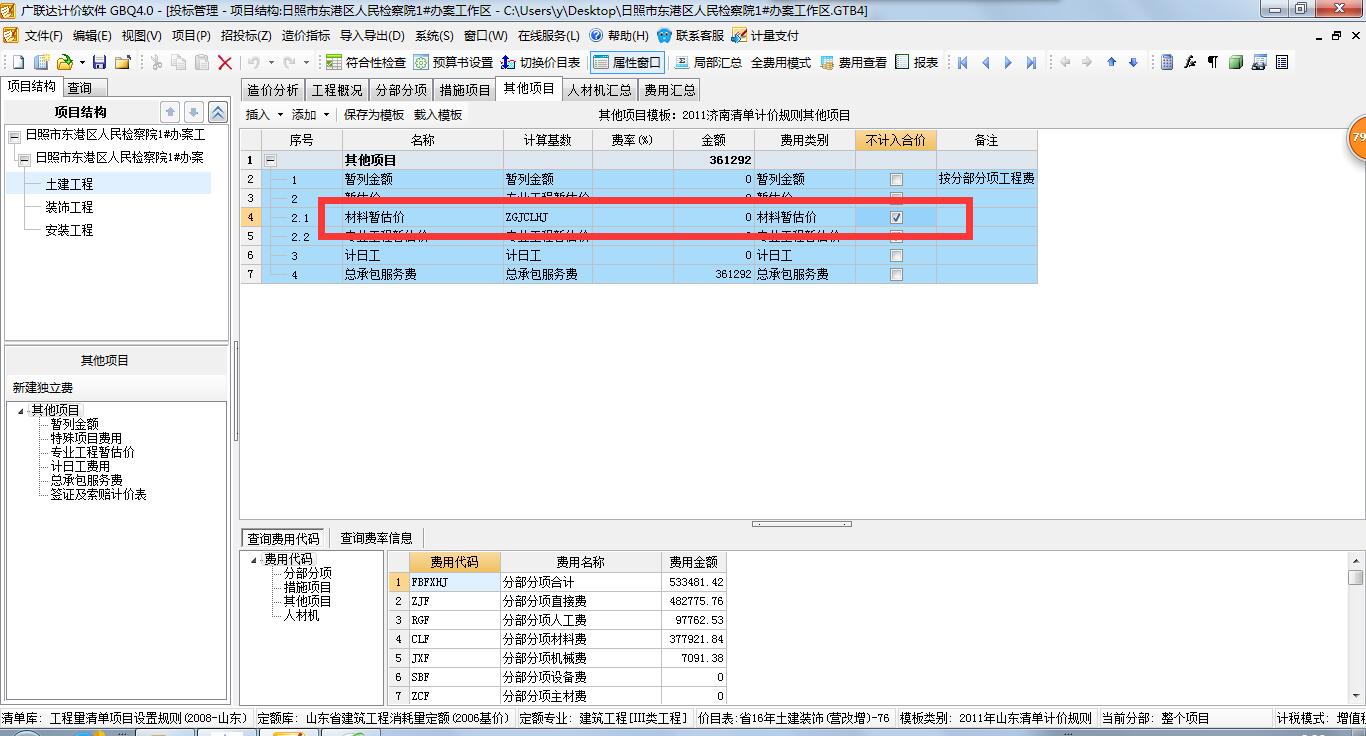
Task: Toggle 不计入合价 checkbox for 总承包服务费
Action: pos(896,274)
